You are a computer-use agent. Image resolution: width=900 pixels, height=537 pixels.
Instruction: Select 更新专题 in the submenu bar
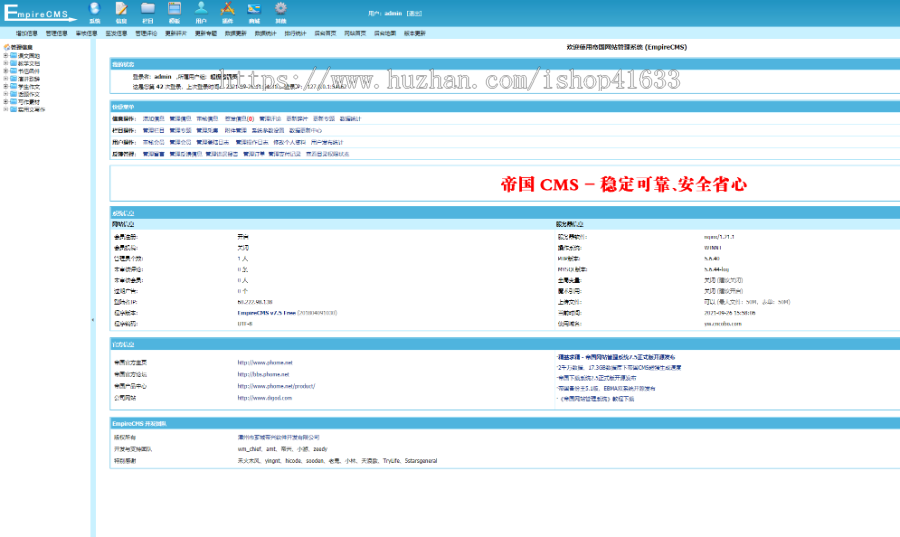[x=205, y=33]
